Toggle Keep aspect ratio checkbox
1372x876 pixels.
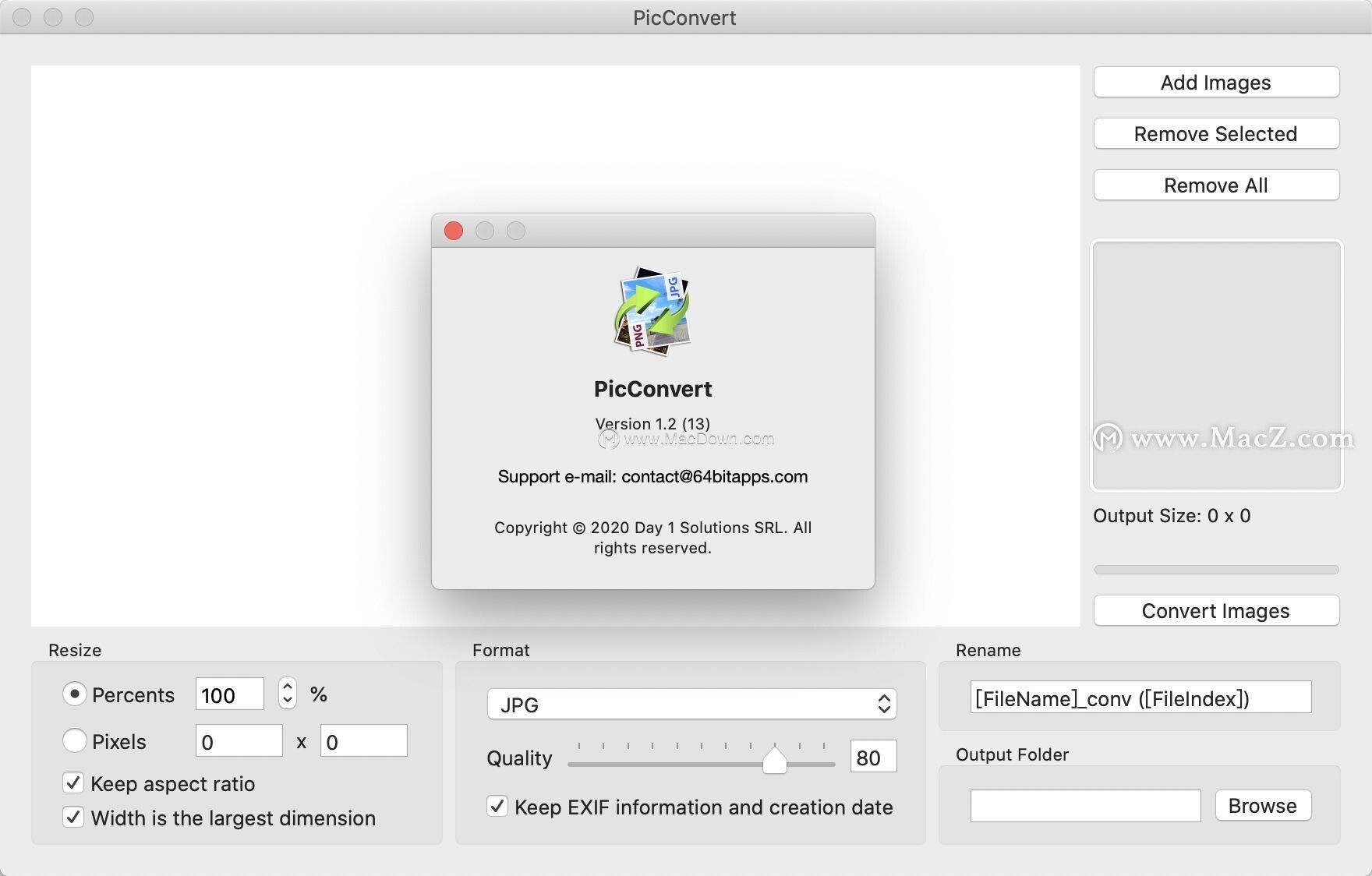pyautogui.click(x=73, y=782)
